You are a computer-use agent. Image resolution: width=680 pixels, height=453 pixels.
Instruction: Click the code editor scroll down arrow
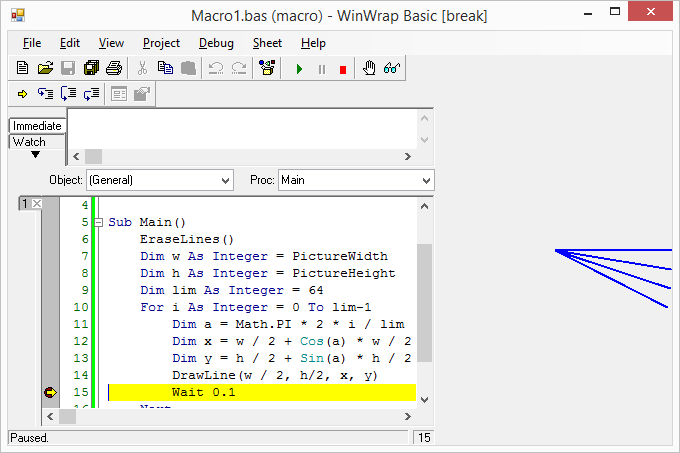pyautogui.click(x=425, y=400)
